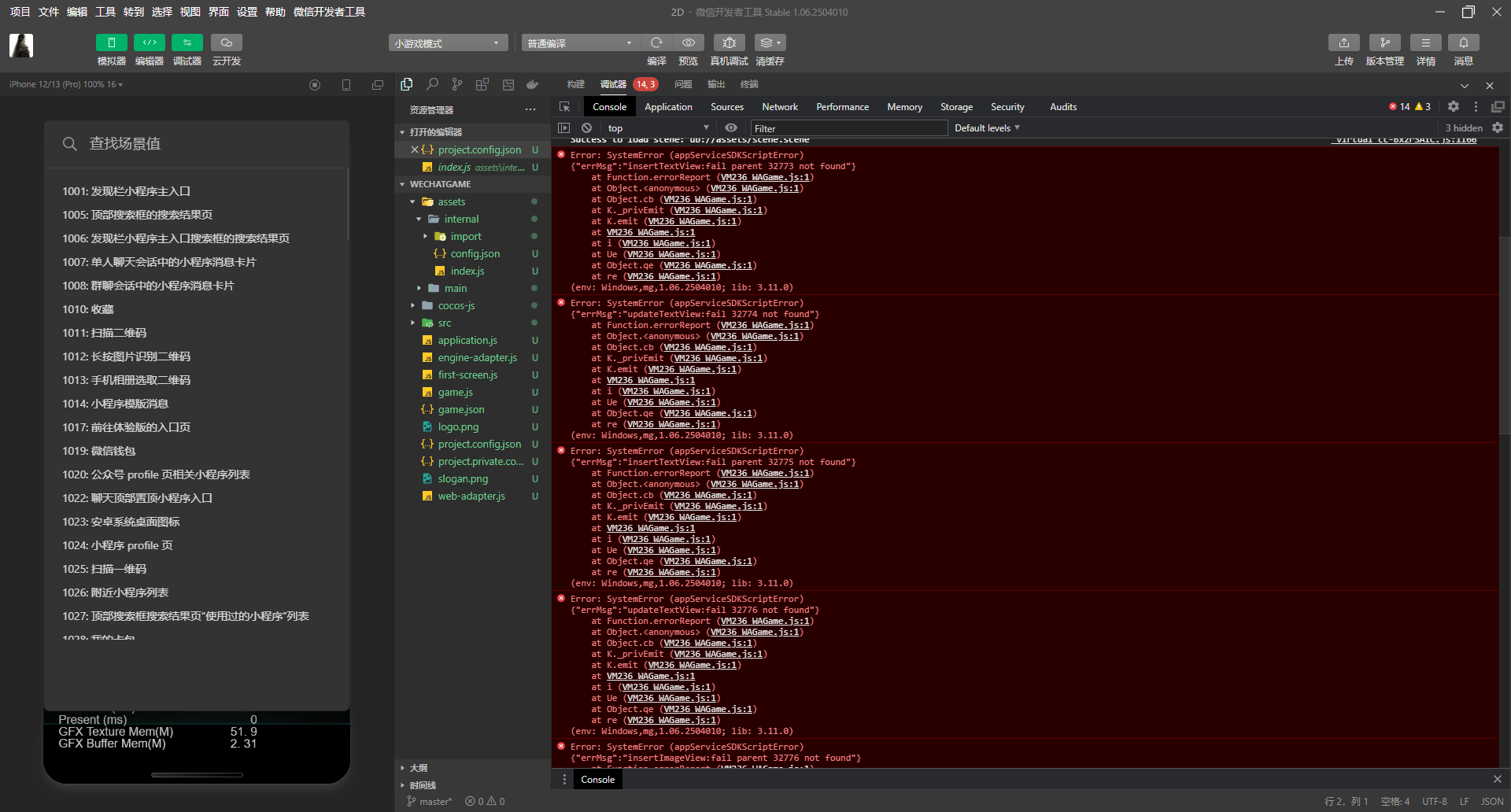Open the 问题 problems tab
The image size is (1511, 812).
point(683,84)
